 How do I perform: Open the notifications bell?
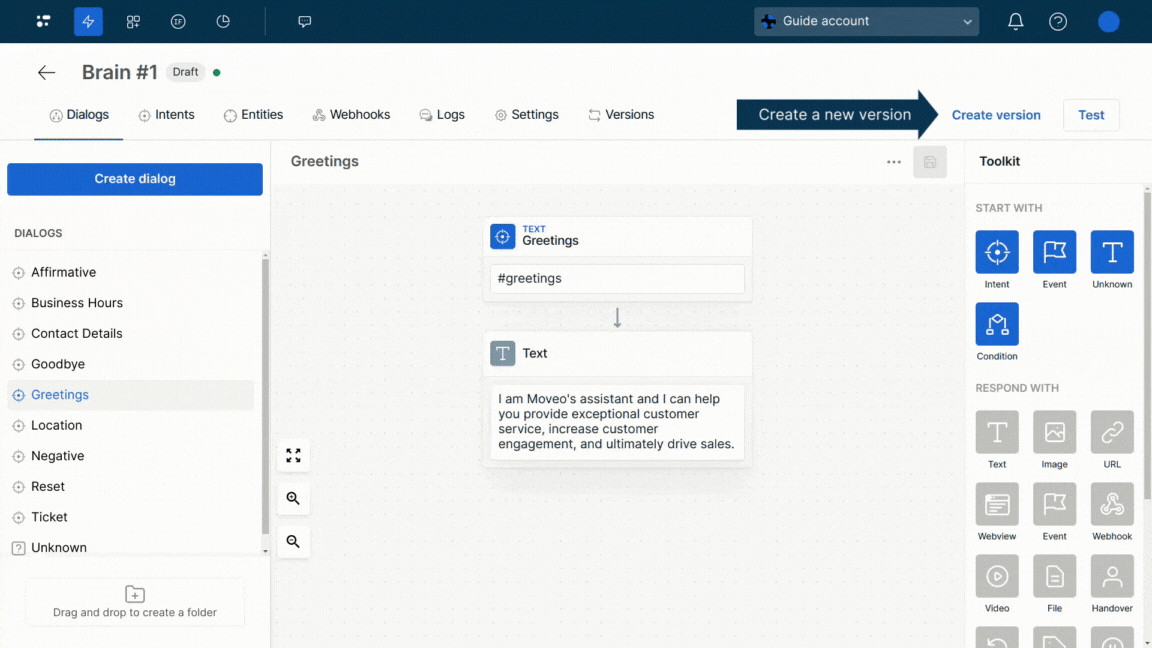pyautogui.click(x=1015, y=21)
